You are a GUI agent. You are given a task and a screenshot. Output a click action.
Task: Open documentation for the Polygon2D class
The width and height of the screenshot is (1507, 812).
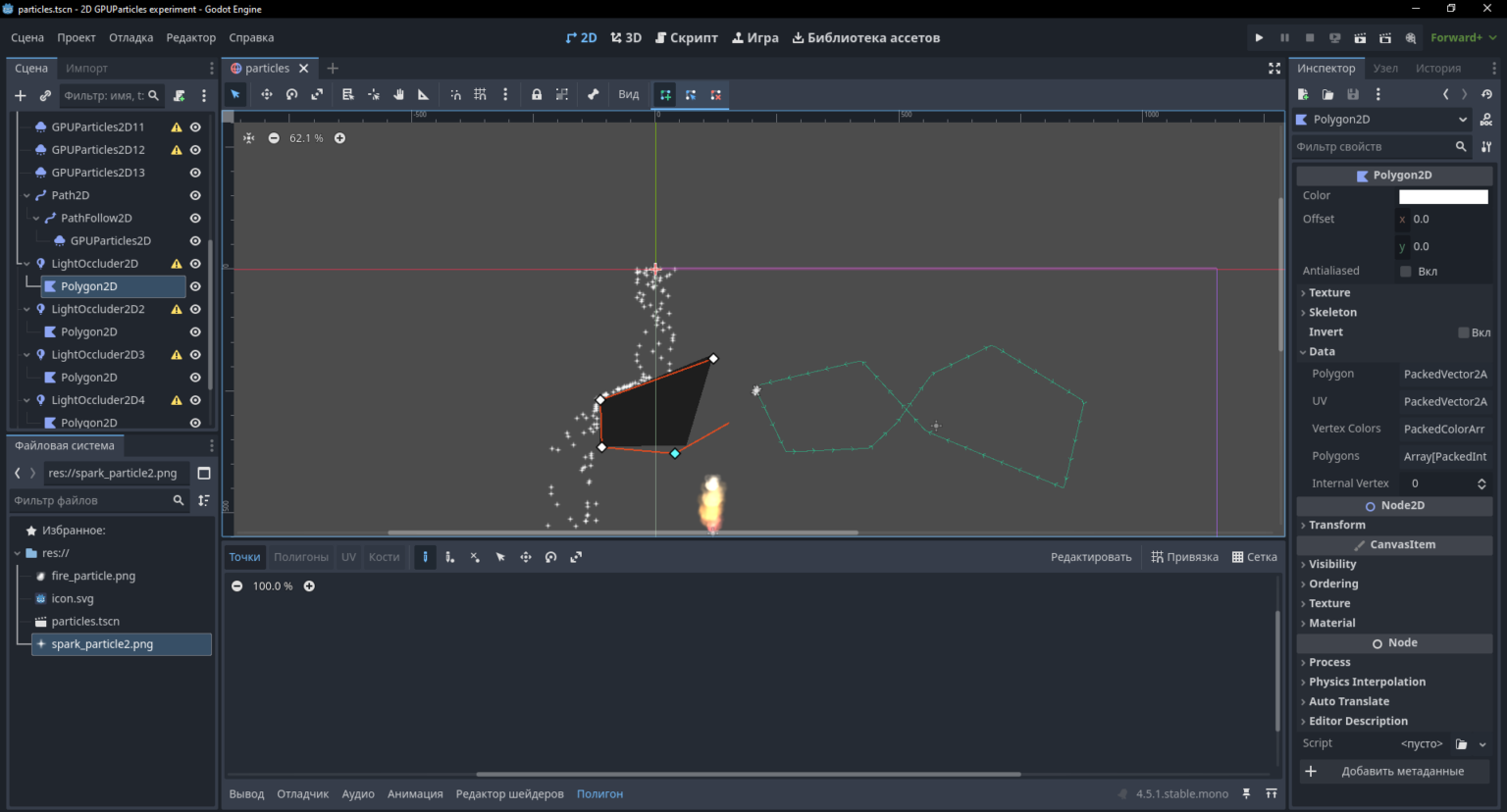coord(1486,120)
